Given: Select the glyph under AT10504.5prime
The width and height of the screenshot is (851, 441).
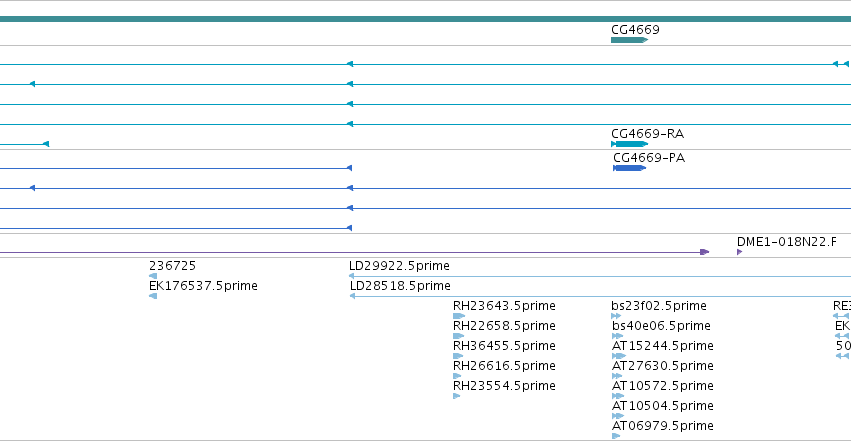Looking at the screenshot, I should tap(618, 416).
